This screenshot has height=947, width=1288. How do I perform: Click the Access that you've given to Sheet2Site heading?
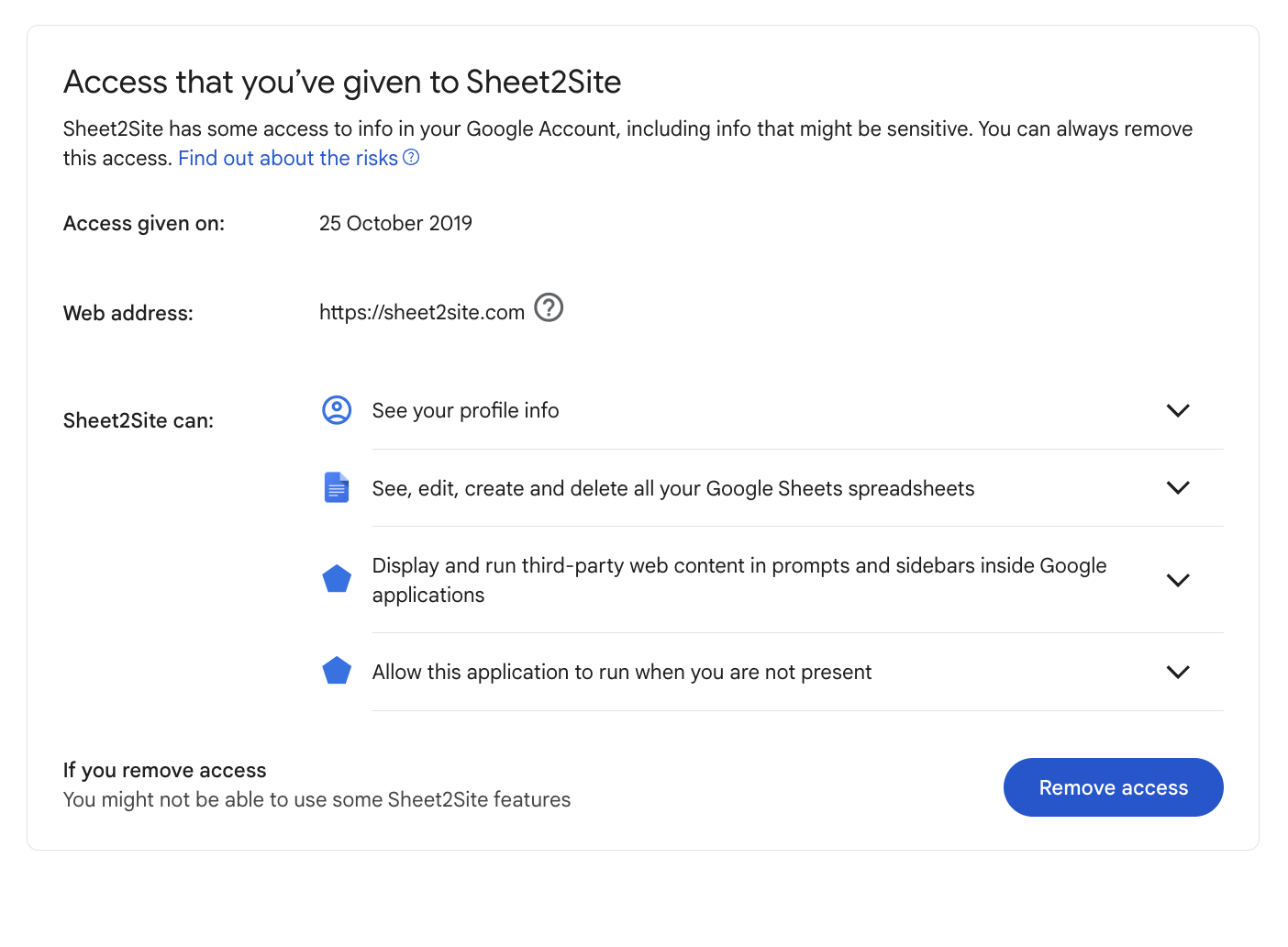pos(342,83)
